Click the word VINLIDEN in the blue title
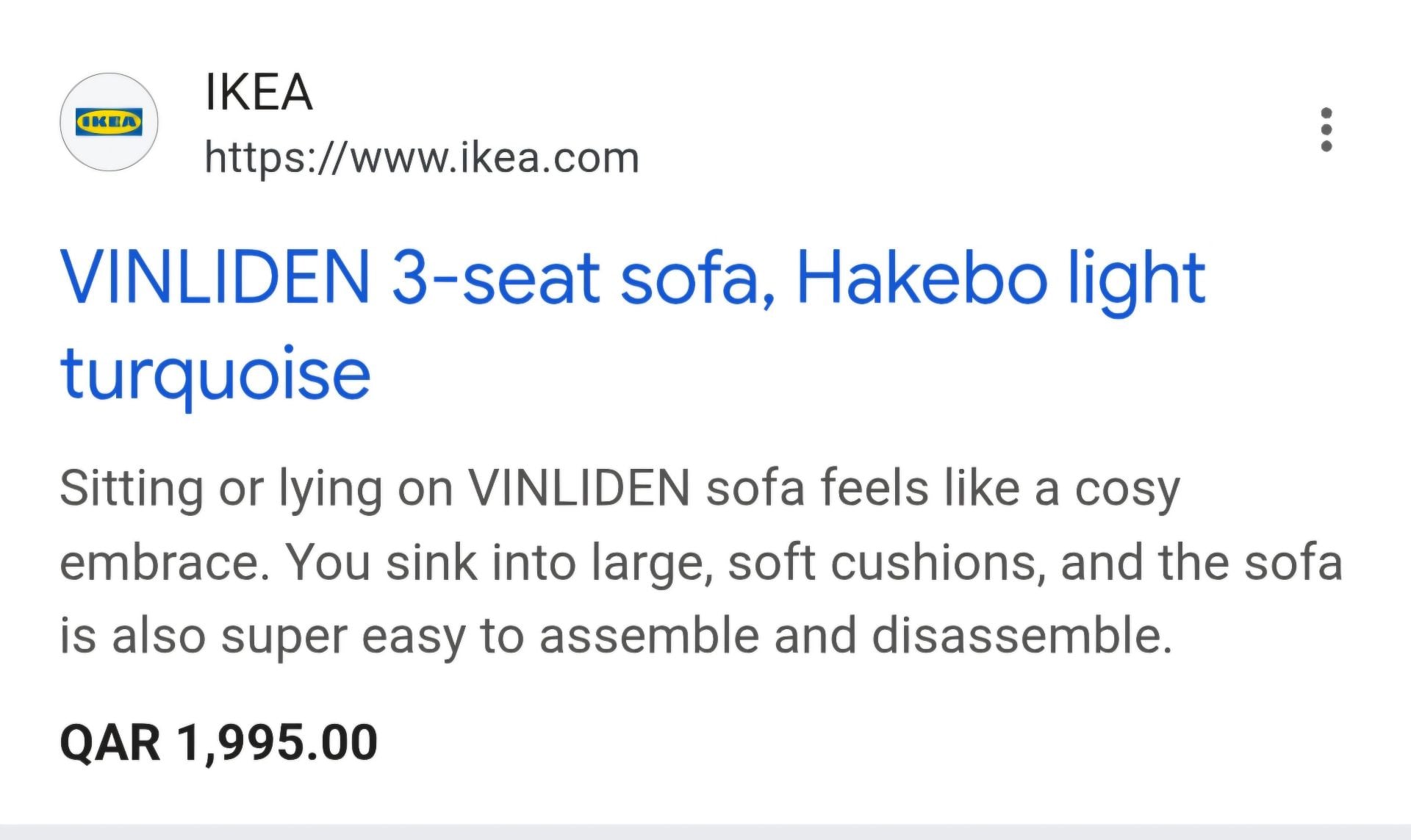The height and width of the screenshot is (840, 1411). coord(215,278)
